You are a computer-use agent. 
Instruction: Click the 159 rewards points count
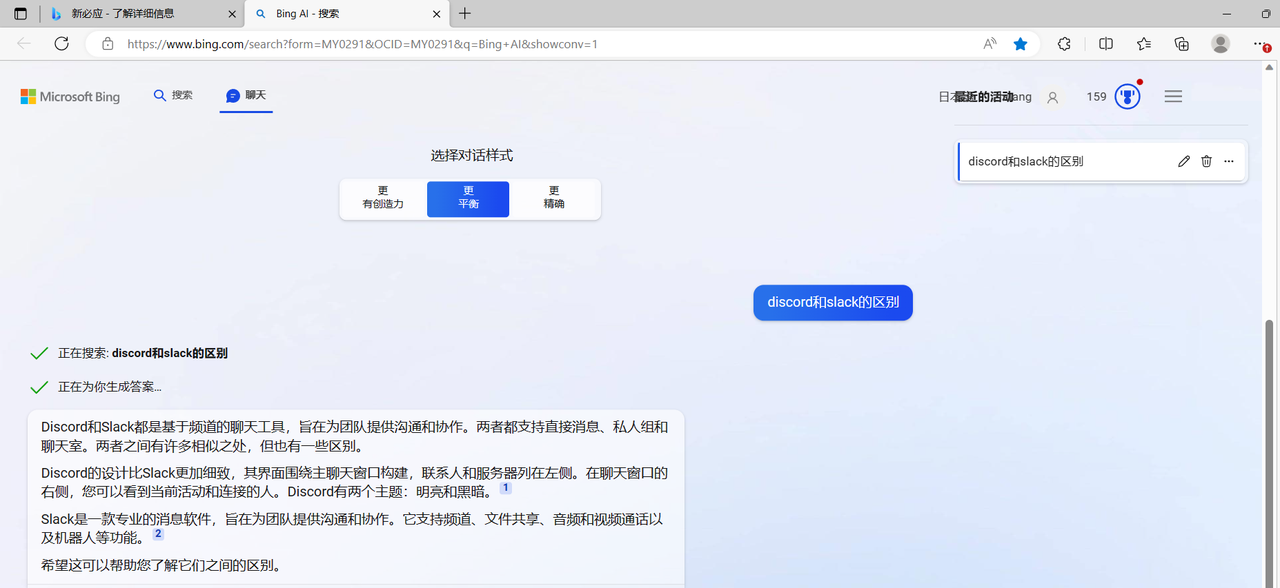pyautogui.click(x=1096, y=97)
